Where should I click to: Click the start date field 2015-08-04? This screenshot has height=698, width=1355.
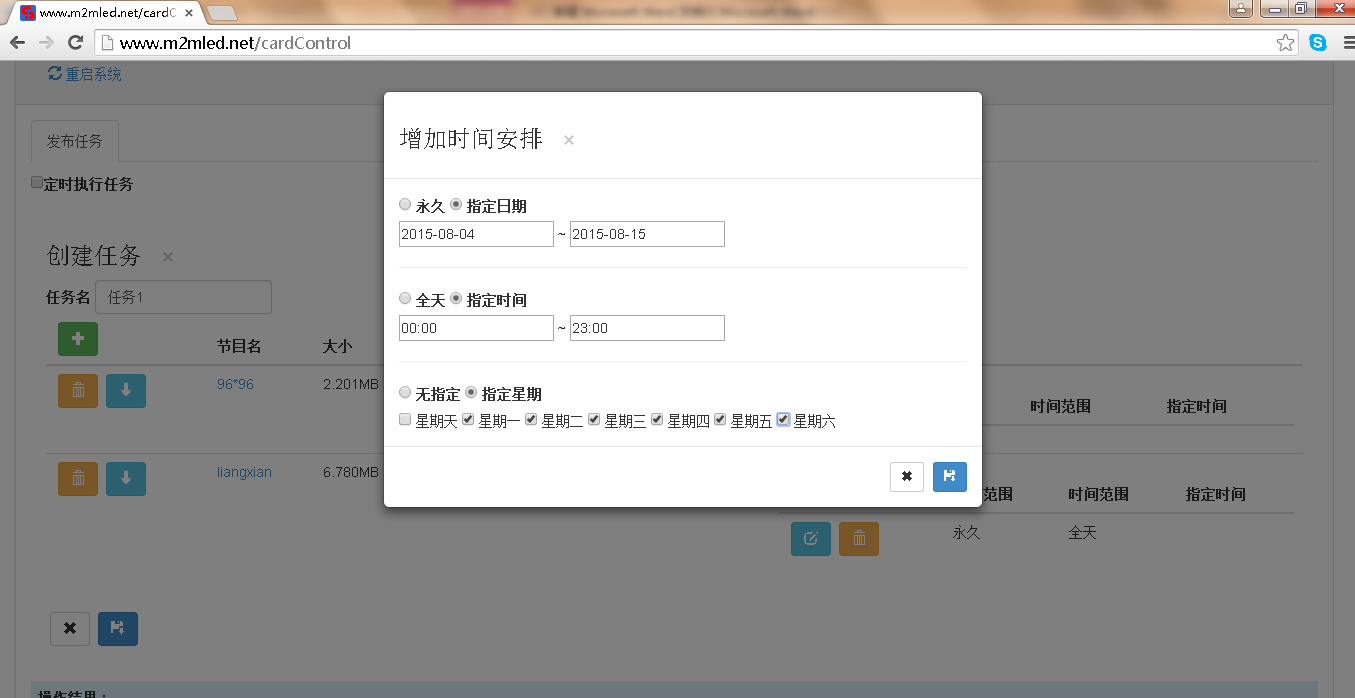coord(476,234)
